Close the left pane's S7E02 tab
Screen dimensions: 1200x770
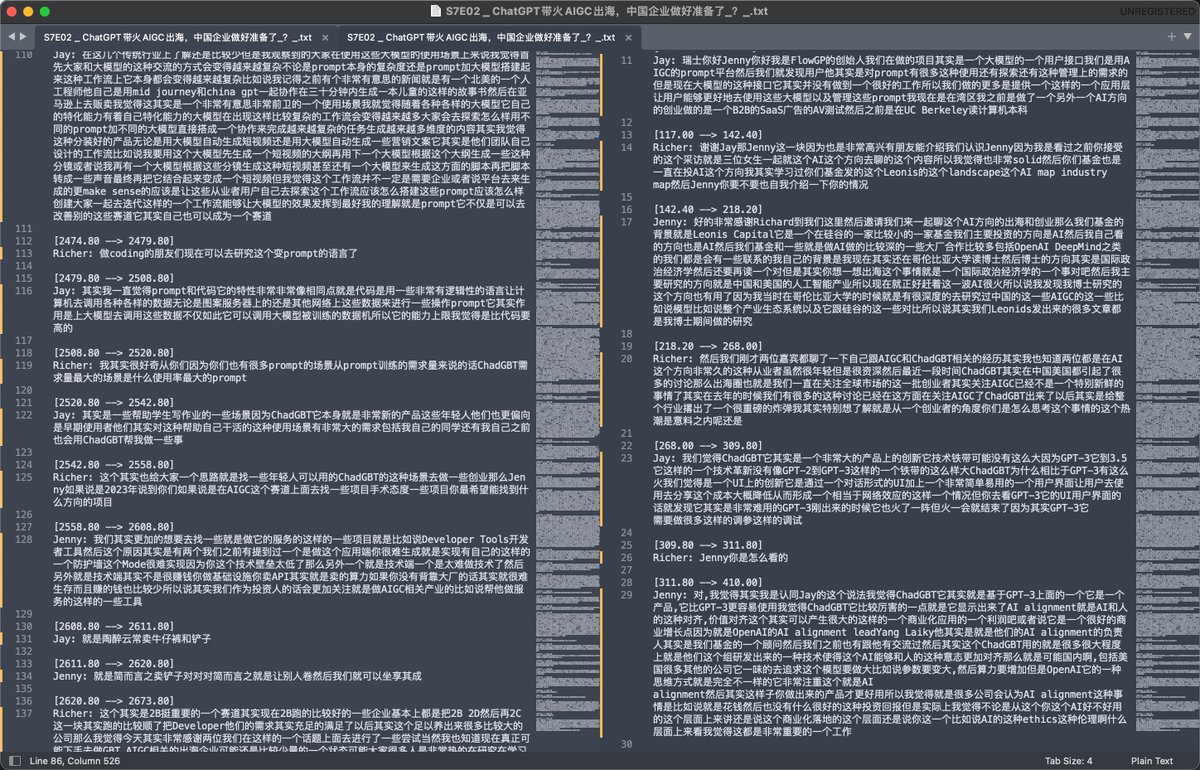(x=327, y=36)
